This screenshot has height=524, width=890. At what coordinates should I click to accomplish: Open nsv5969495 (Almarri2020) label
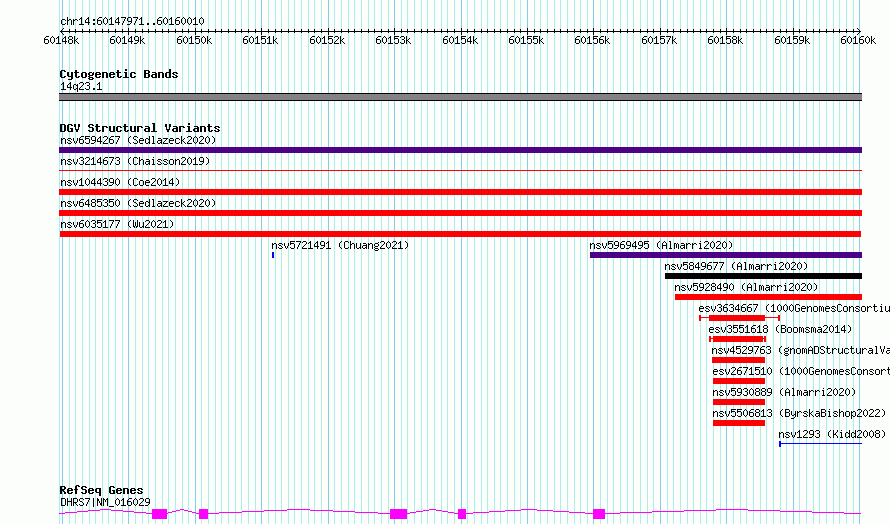coord(661,245)
